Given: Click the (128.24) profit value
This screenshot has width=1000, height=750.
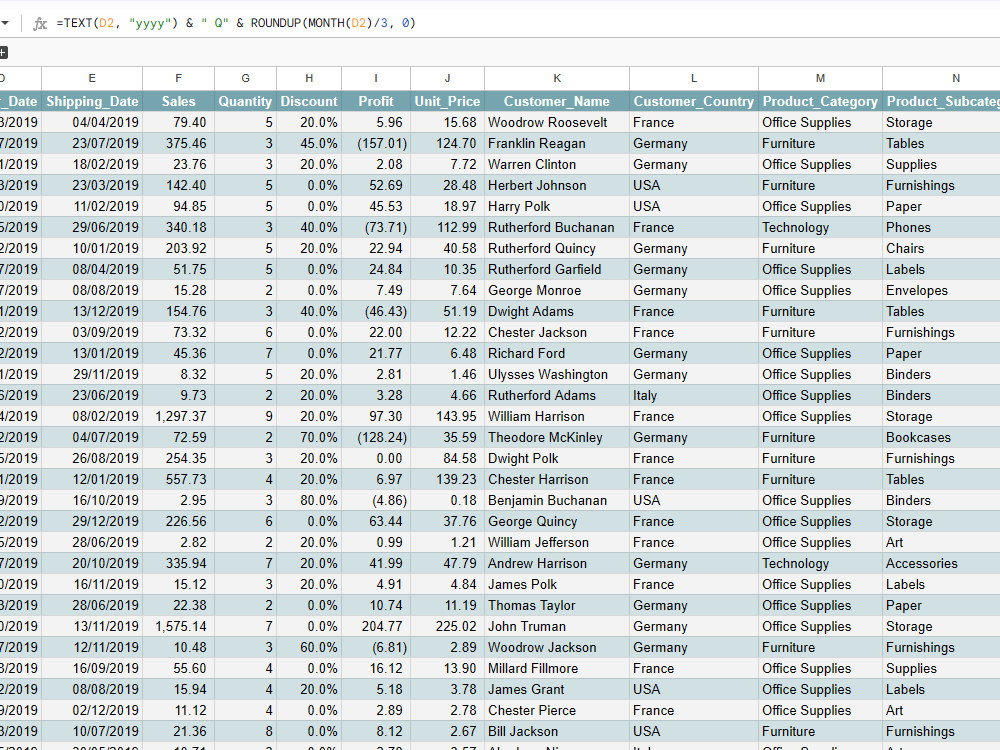Looking at the screenshot, I should coord(376,438).
